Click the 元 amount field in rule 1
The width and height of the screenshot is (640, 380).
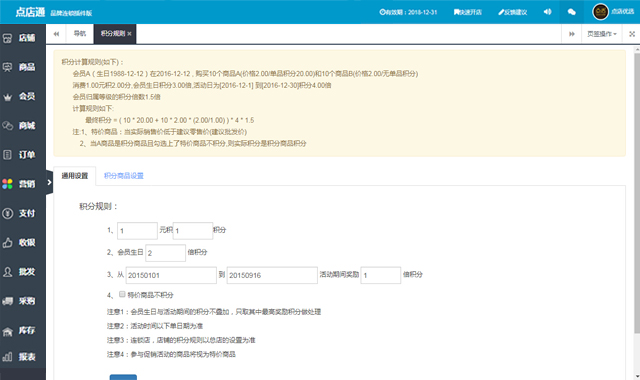pyautogui.click(x=137, y=231)
